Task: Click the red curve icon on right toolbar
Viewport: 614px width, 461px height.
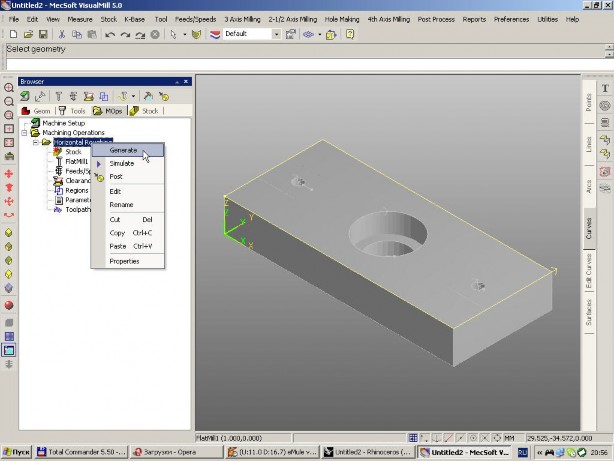Action: [605, 172]
